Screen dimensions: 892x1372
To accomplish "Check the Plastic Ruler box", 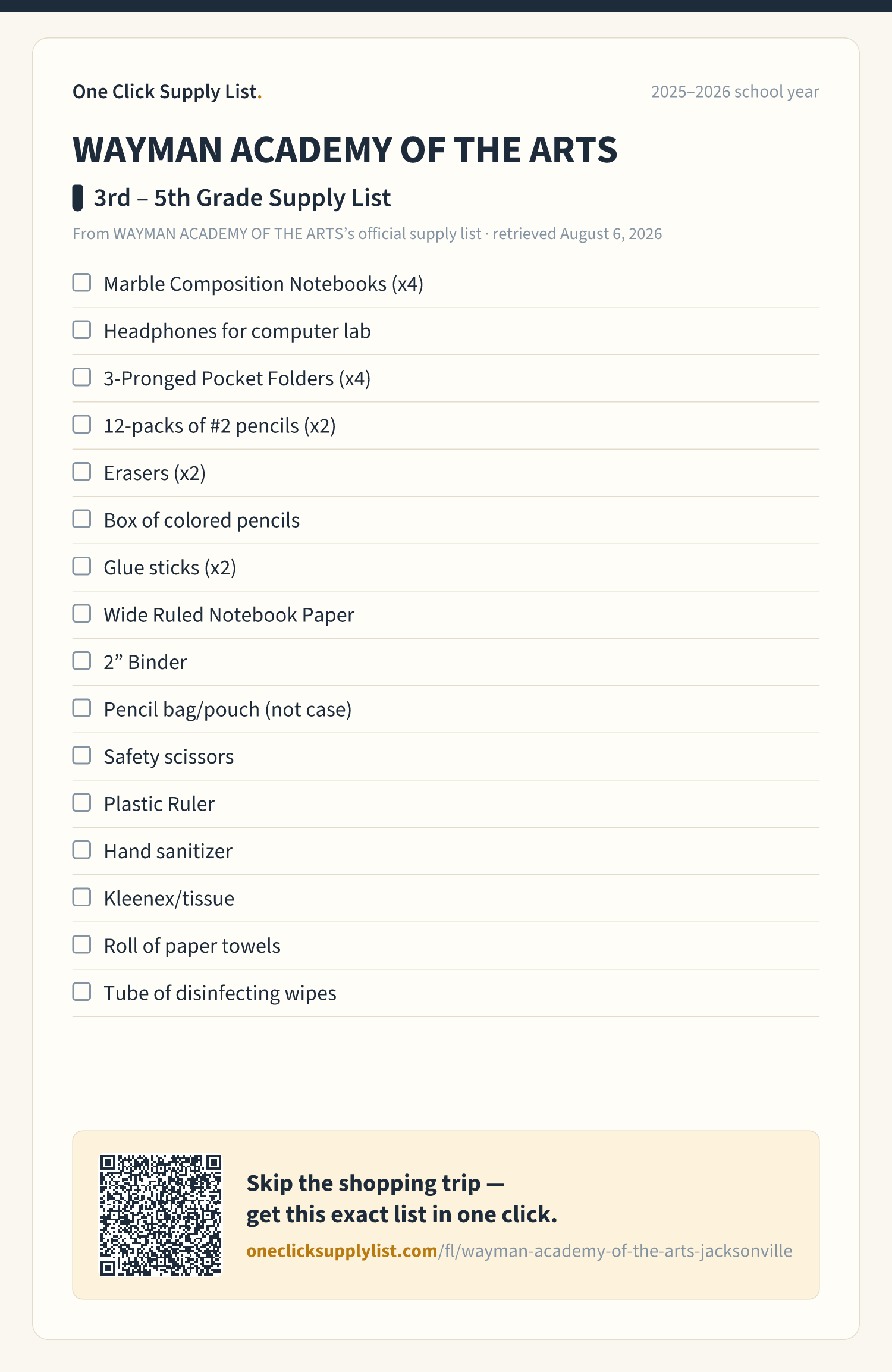I will coord(81,803).
